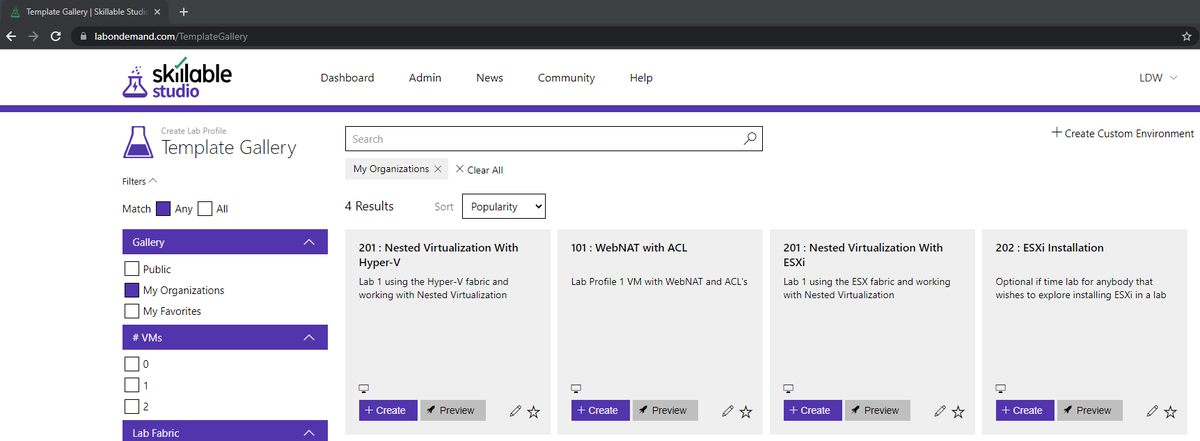Open the News menu item
1200x441 pixels.
pos(490,78)
